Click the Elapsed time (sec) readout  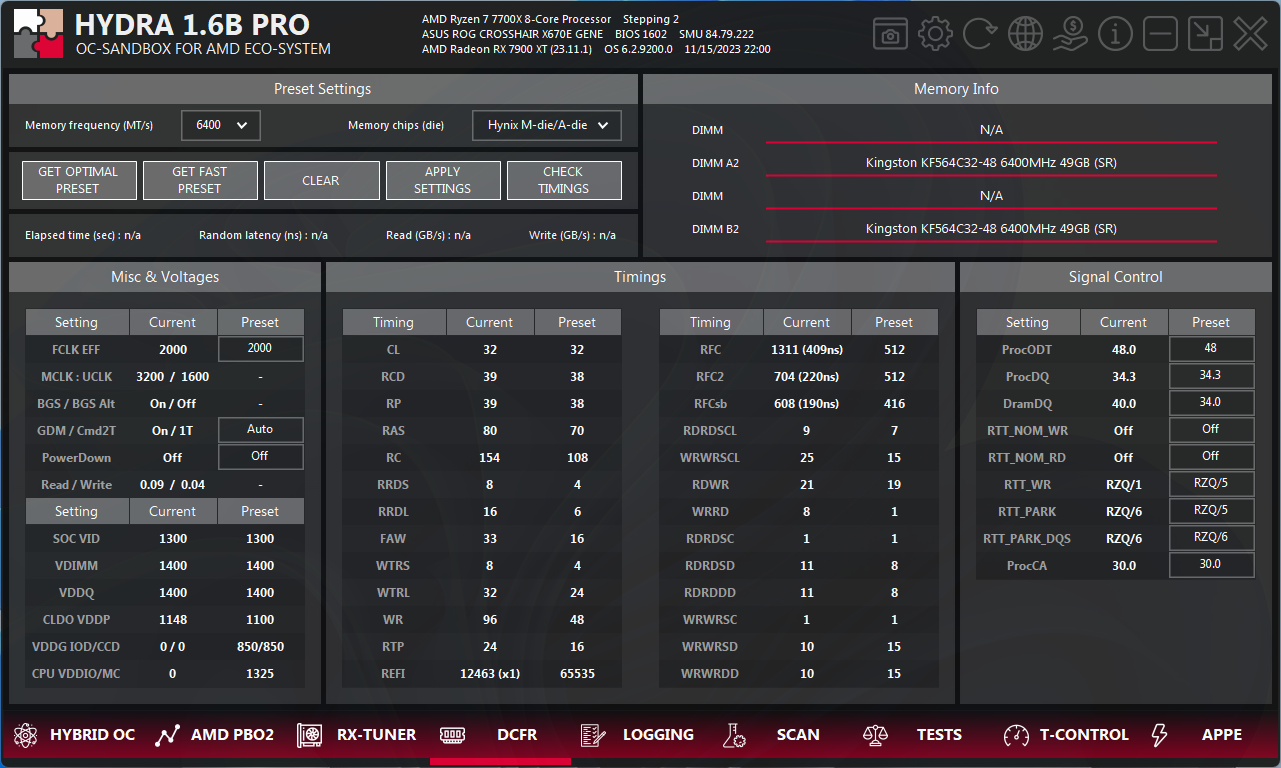83,236
